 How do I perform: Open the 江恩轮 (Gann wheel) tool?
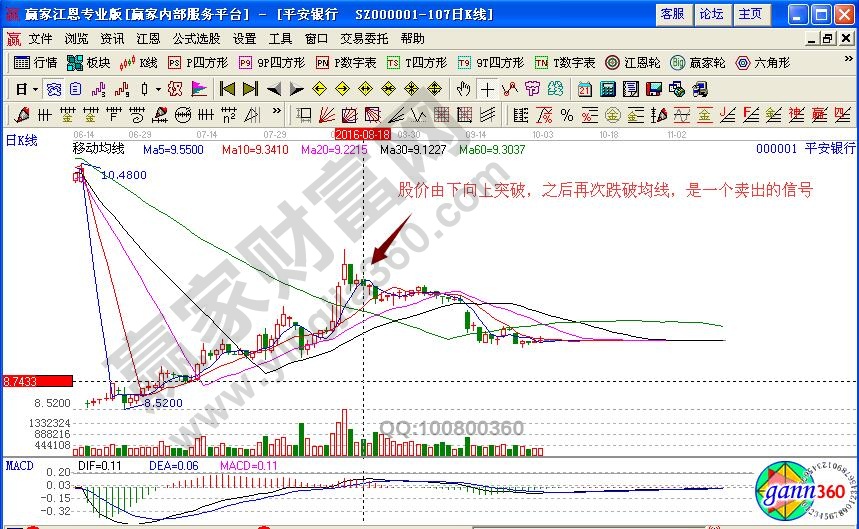point(629,62)
